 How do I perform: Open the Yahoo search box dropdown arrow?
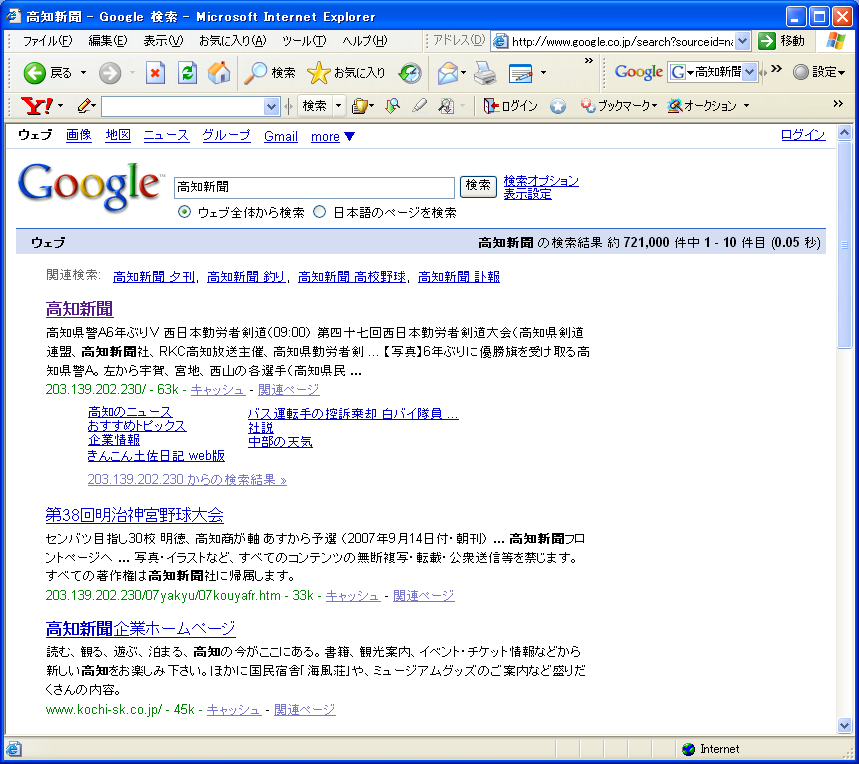click(x=271, y=106)
